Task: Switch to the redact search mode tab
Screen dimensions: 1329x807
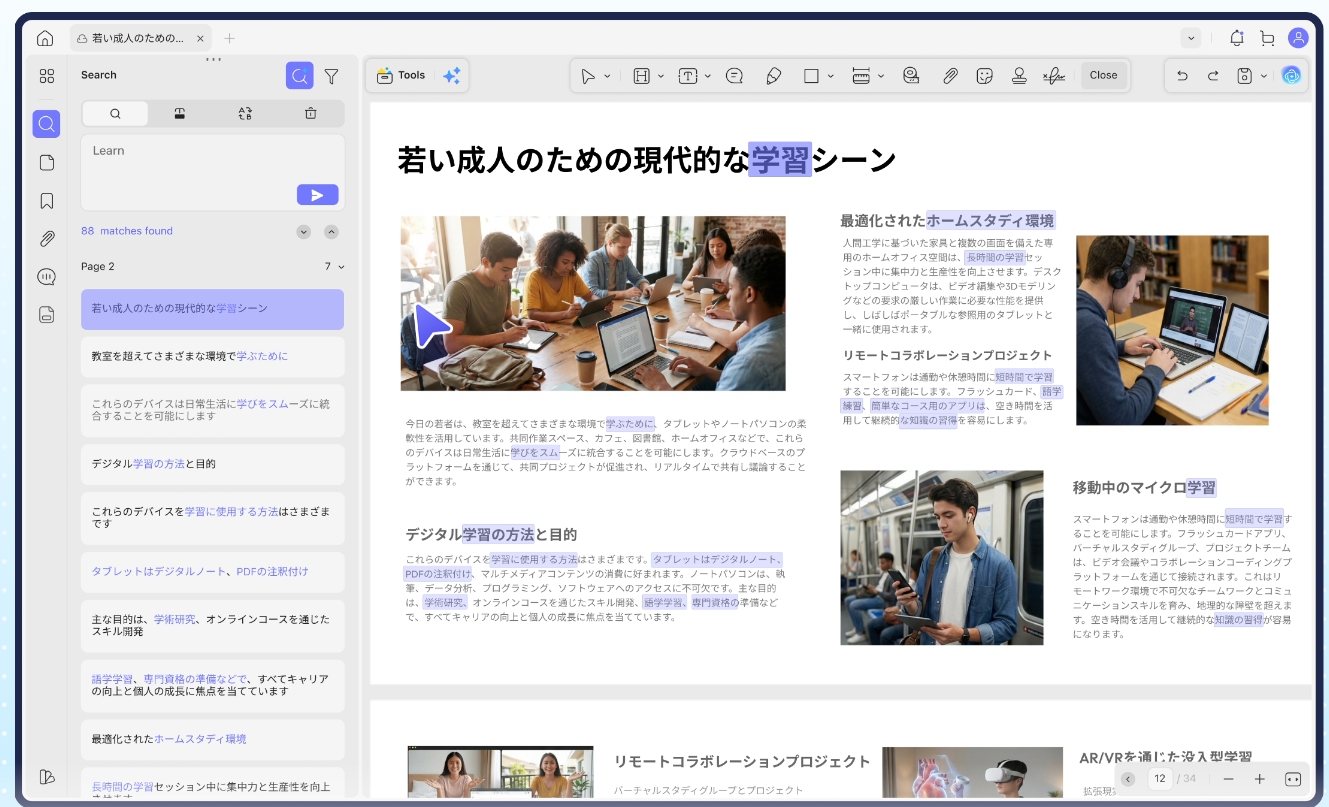Action: (180, 113)
